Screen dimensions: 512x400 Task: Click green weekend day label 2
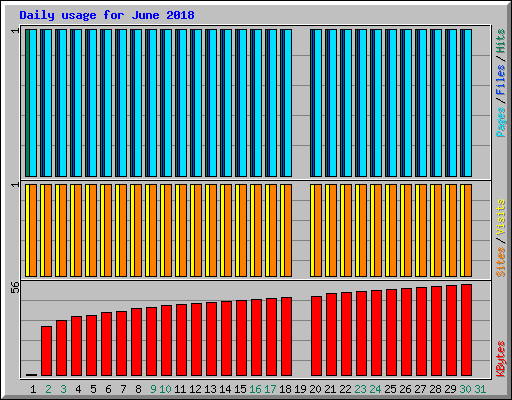click(48, 389)
